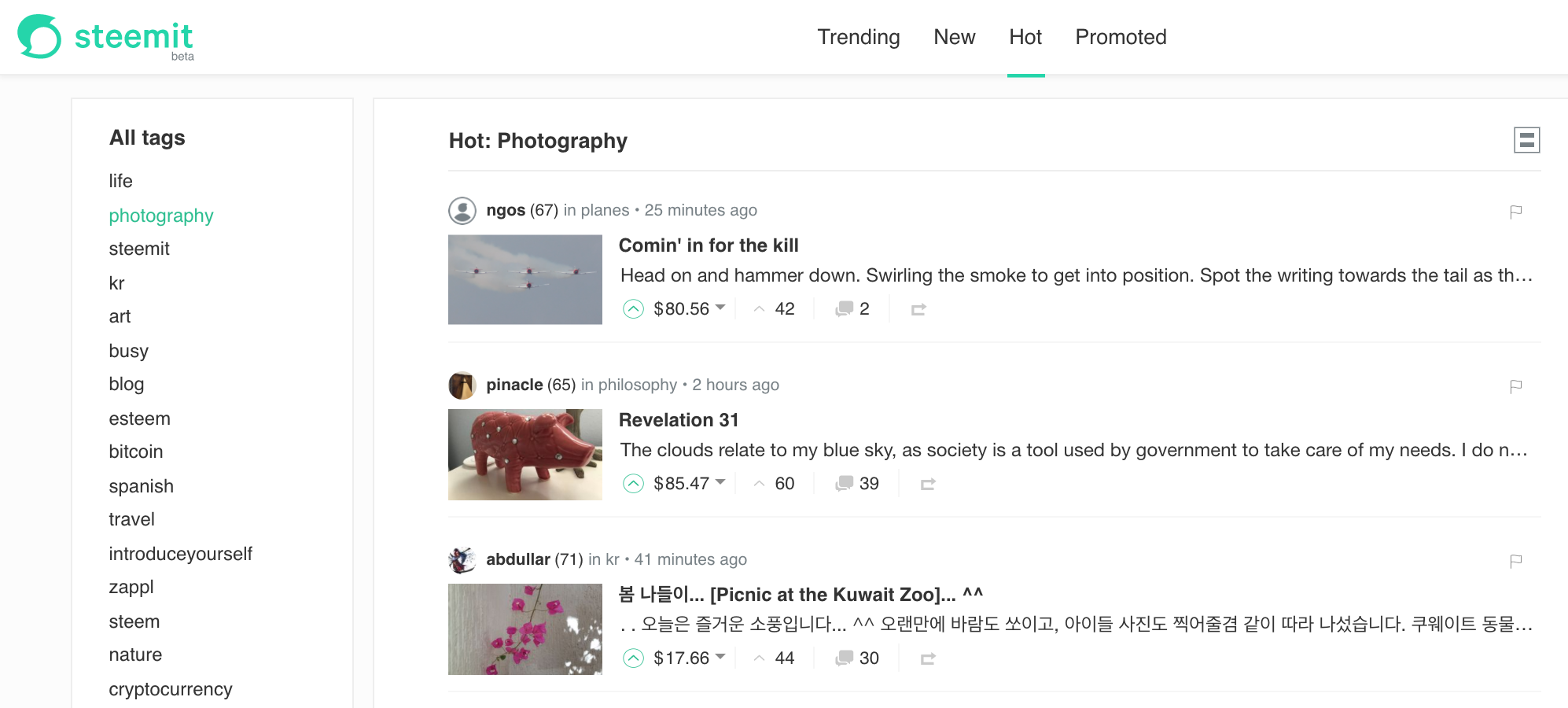Click the Steemit logo icon
1568x708 pixels.
tap(39, 36)
